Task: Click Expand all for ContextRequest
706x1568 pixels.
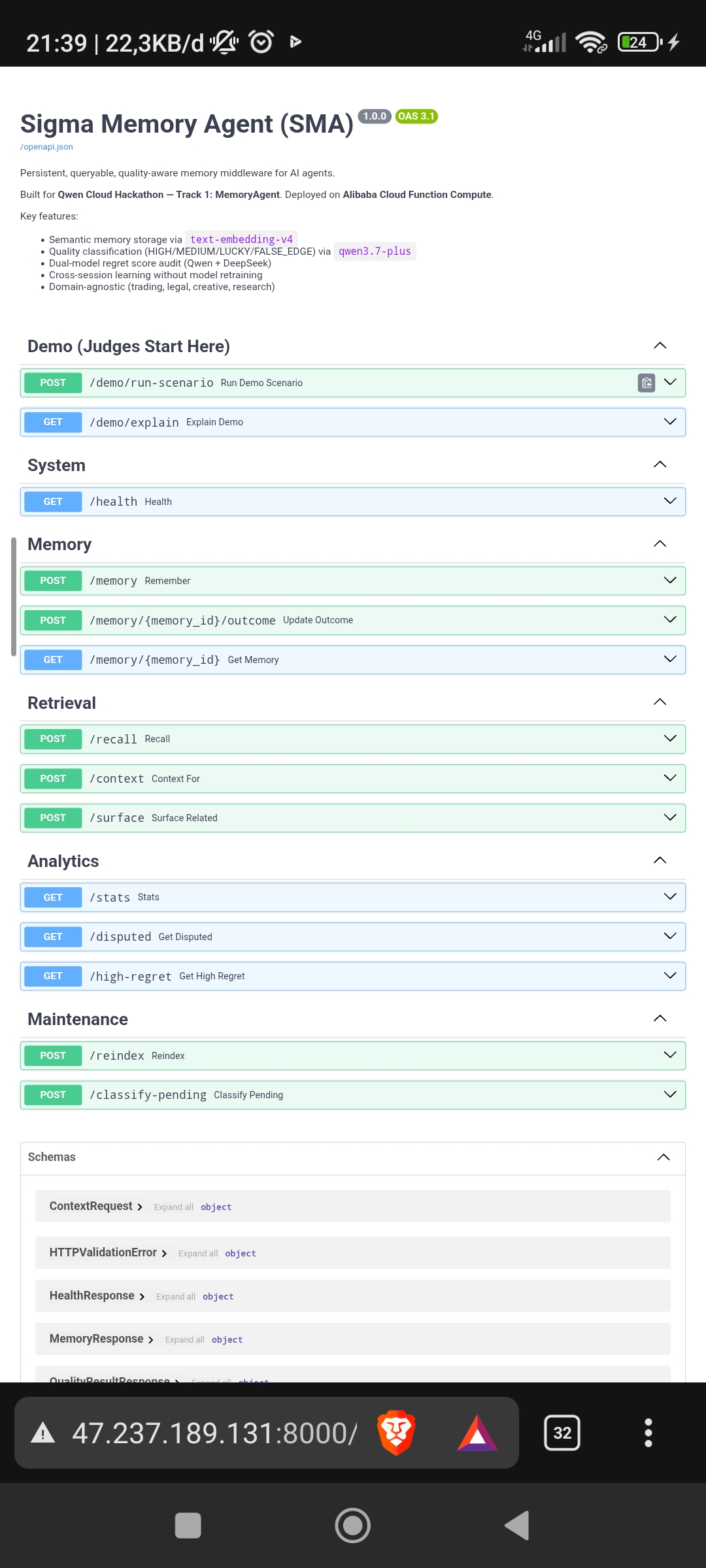Action: (x=174, y=1207)
